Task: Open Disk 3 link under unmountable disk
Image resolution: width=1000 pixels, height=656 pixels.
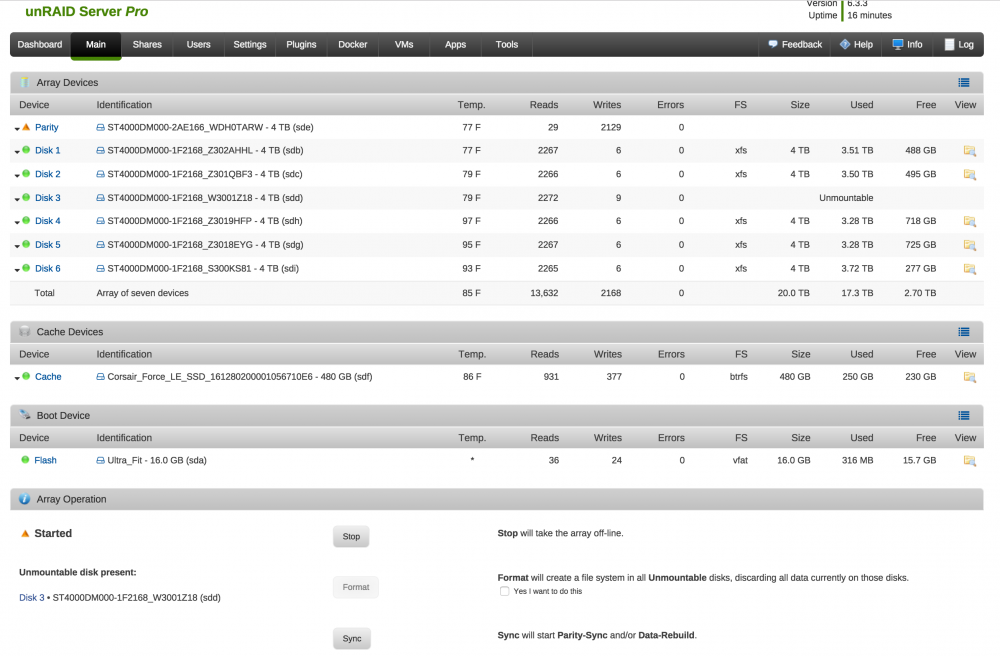Action: click(32, 598)
